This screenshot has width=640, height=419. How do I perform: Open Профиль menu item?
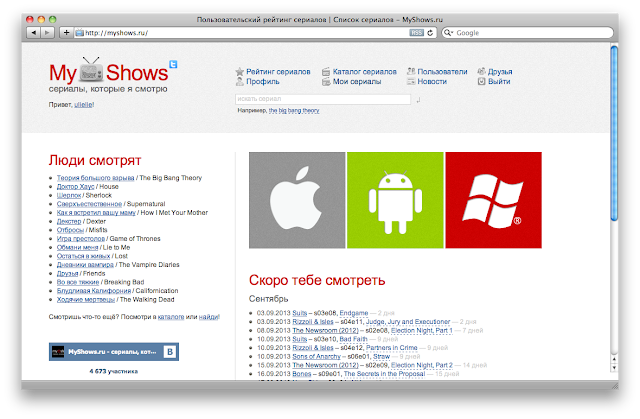(262, 81)
